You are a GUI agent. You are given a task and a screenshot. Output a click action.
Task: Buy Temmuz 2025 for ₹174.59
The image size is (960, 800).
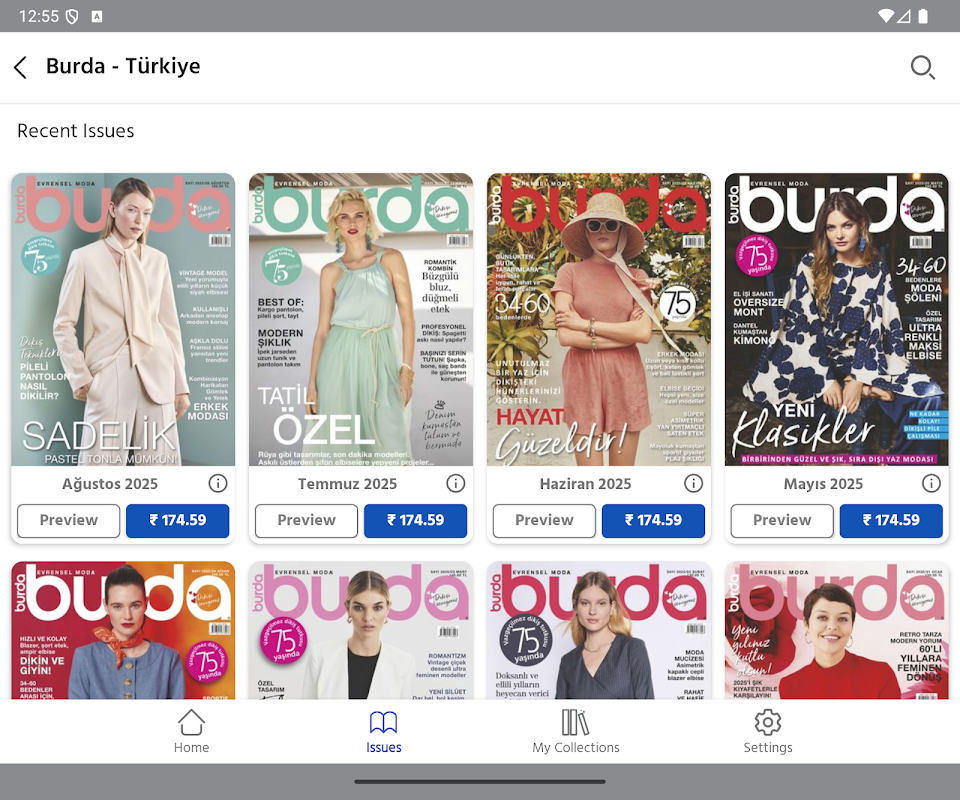(x=415, y=521)
